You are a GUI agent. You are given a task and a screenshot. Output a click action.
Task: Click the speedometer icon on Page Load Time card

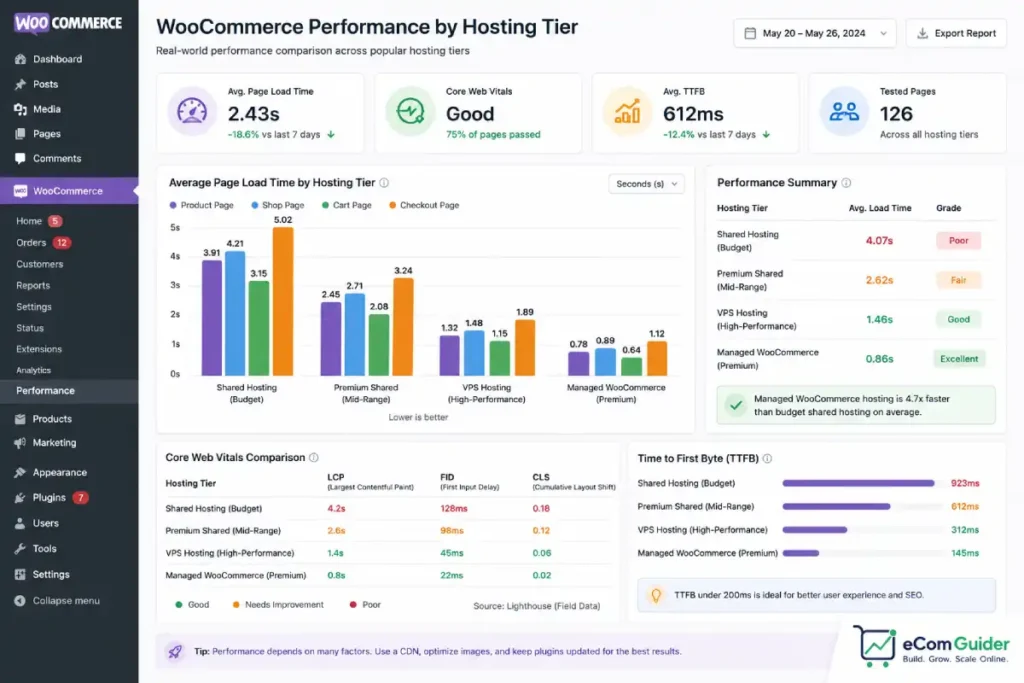coord(192,112)
